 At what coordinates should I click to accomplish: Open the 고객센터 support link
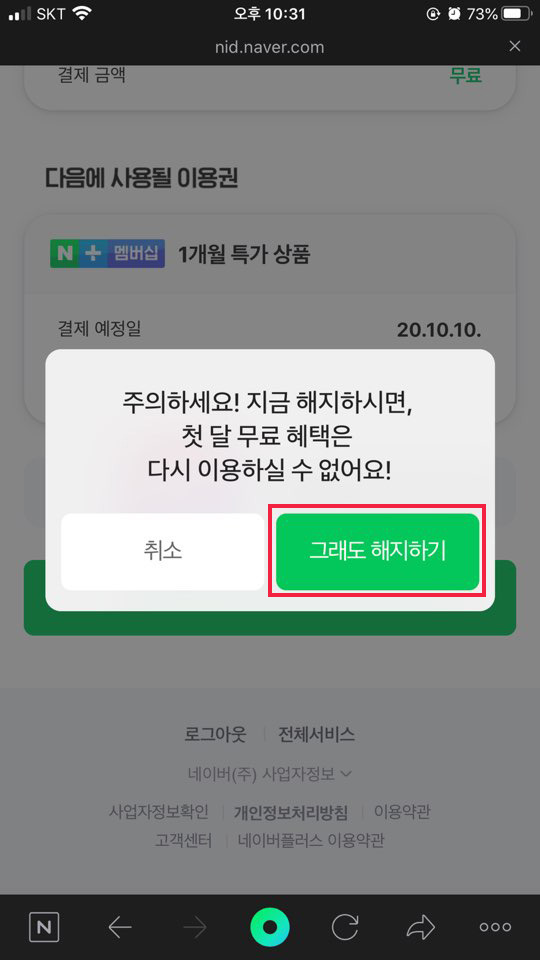(184, 841)
